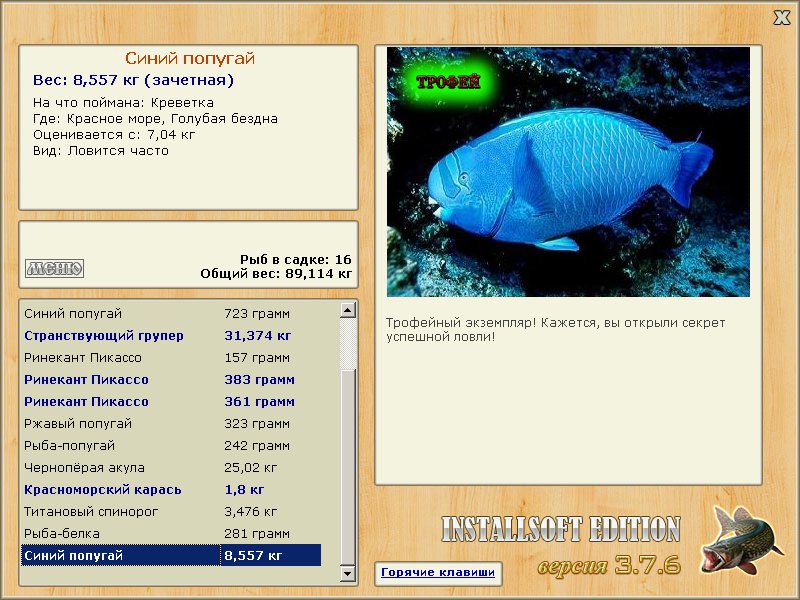This screenshot has height=600, width=800.
Task: Select the Рыба-белка 281 грамм row
Action: click(x=171, y=534)
